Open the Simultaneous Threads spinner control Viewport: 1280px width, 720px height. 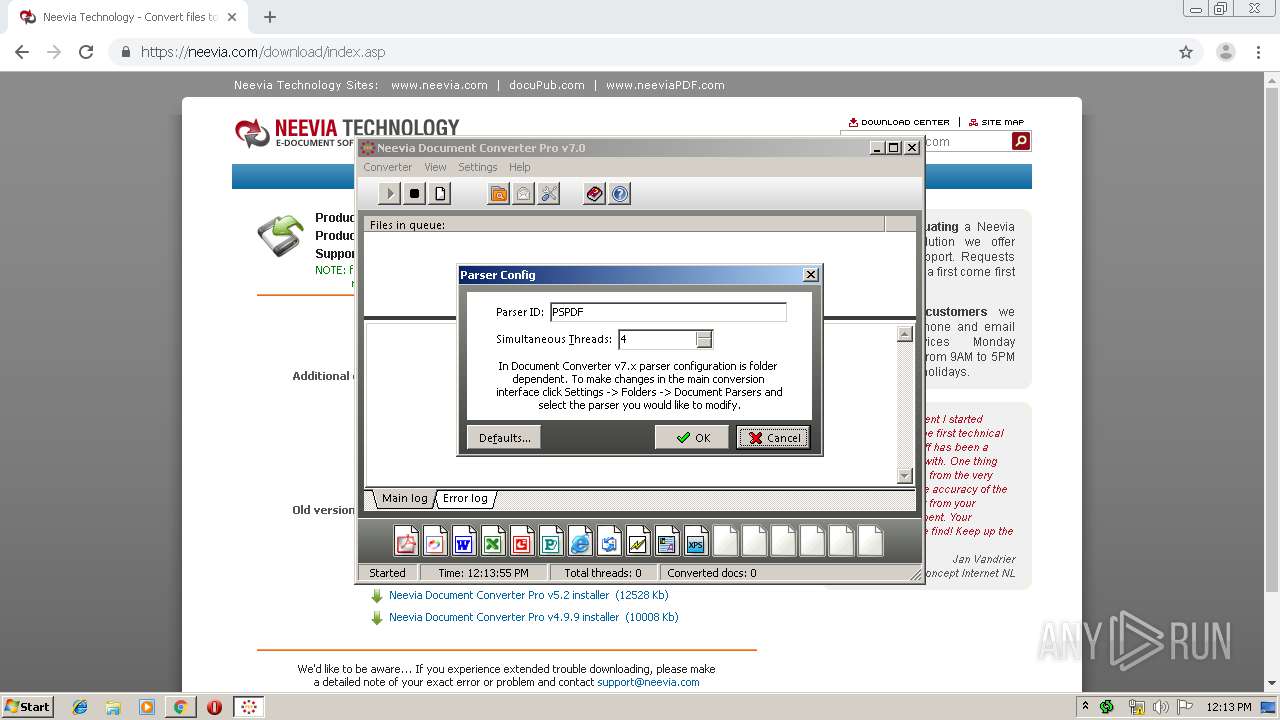(x=704, y=339)
